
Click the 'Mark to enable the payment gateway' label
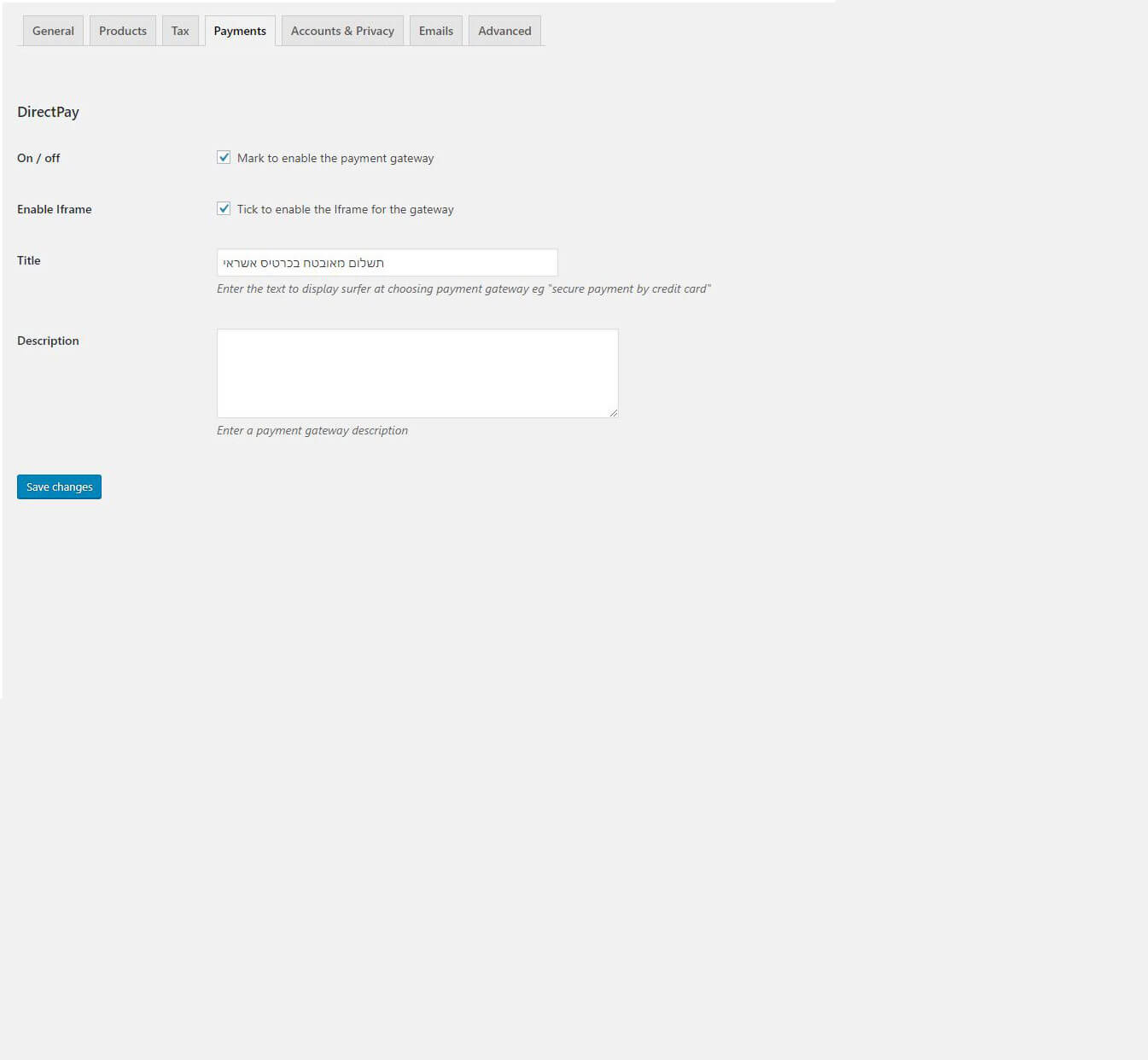point(335,158)
